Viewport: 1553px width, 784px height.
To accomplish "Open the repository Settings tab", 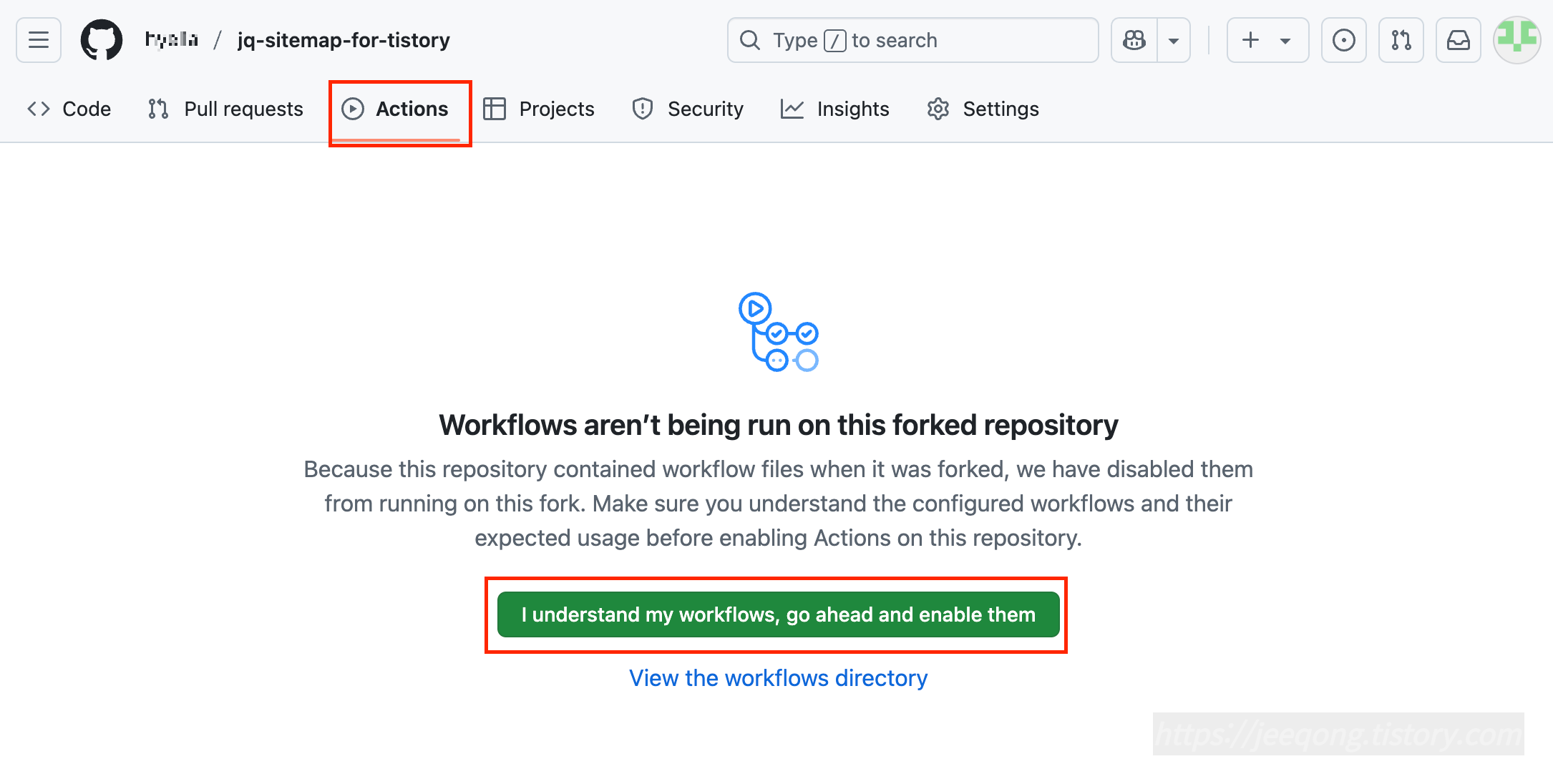I will coord(983,109).
